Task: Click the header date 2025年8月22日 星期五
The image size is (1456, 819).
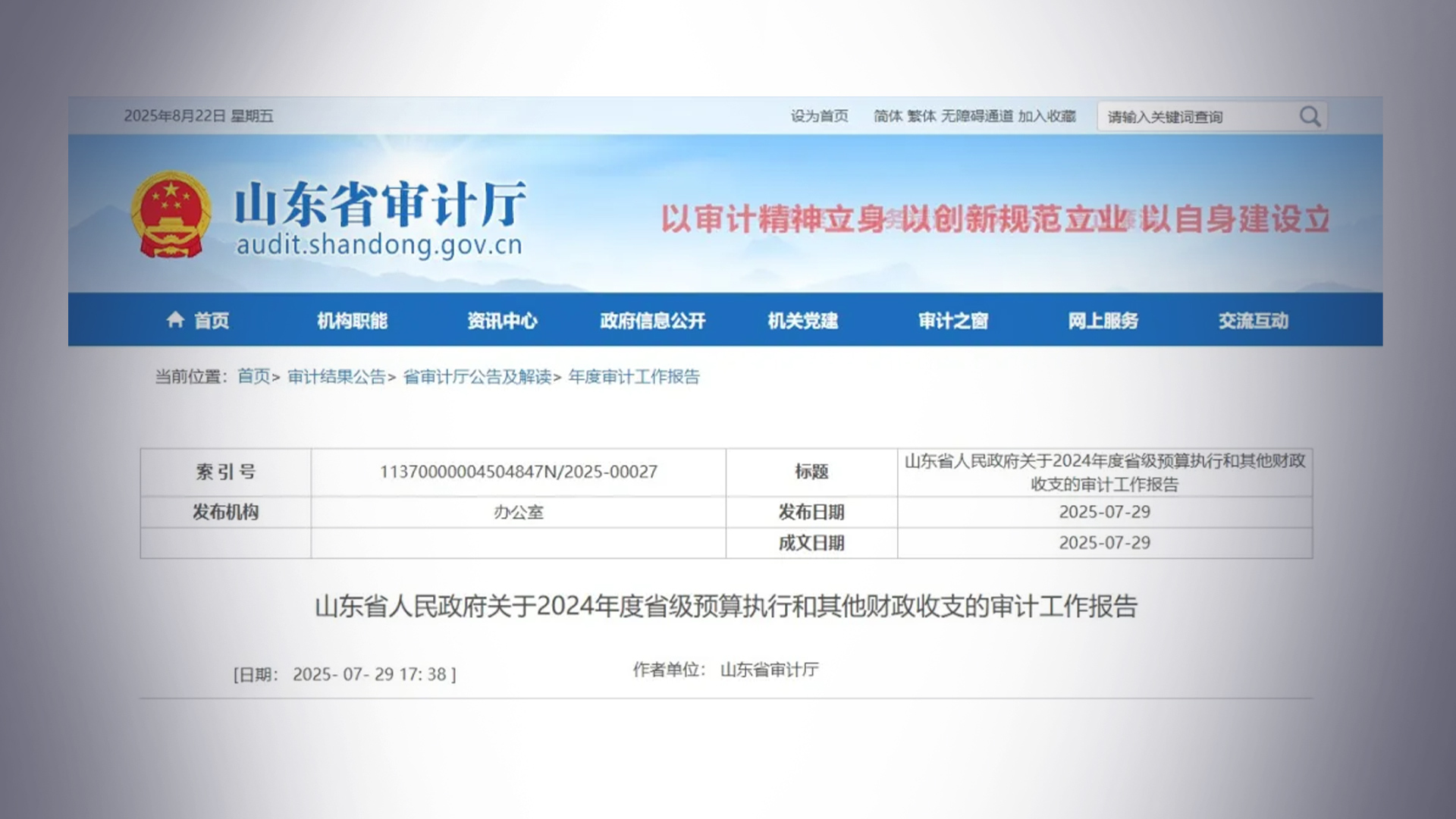Action: click(199, 116)
